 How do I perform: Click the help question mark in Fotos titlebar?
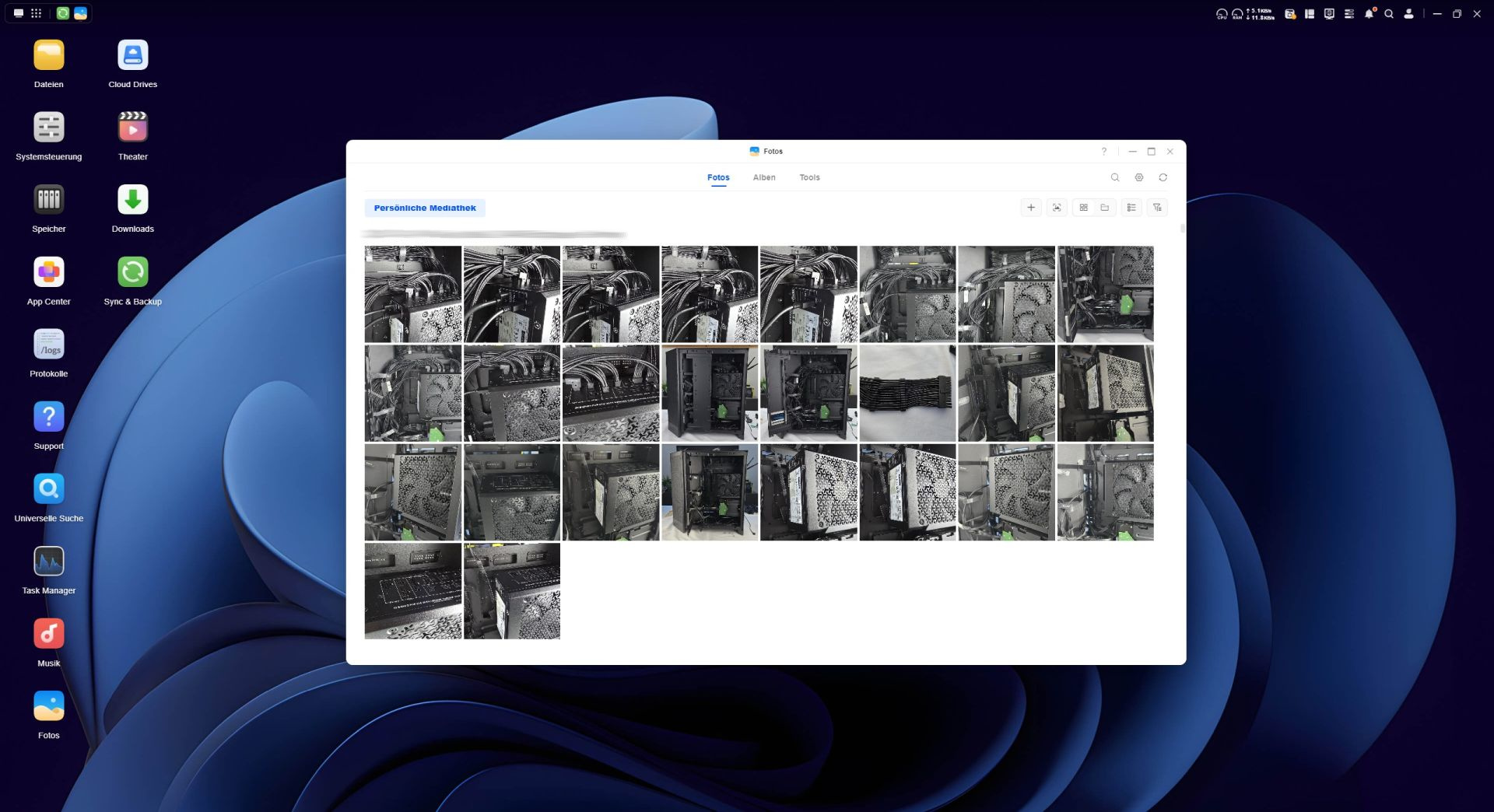pyautogui.click(x=1103, y=152)
